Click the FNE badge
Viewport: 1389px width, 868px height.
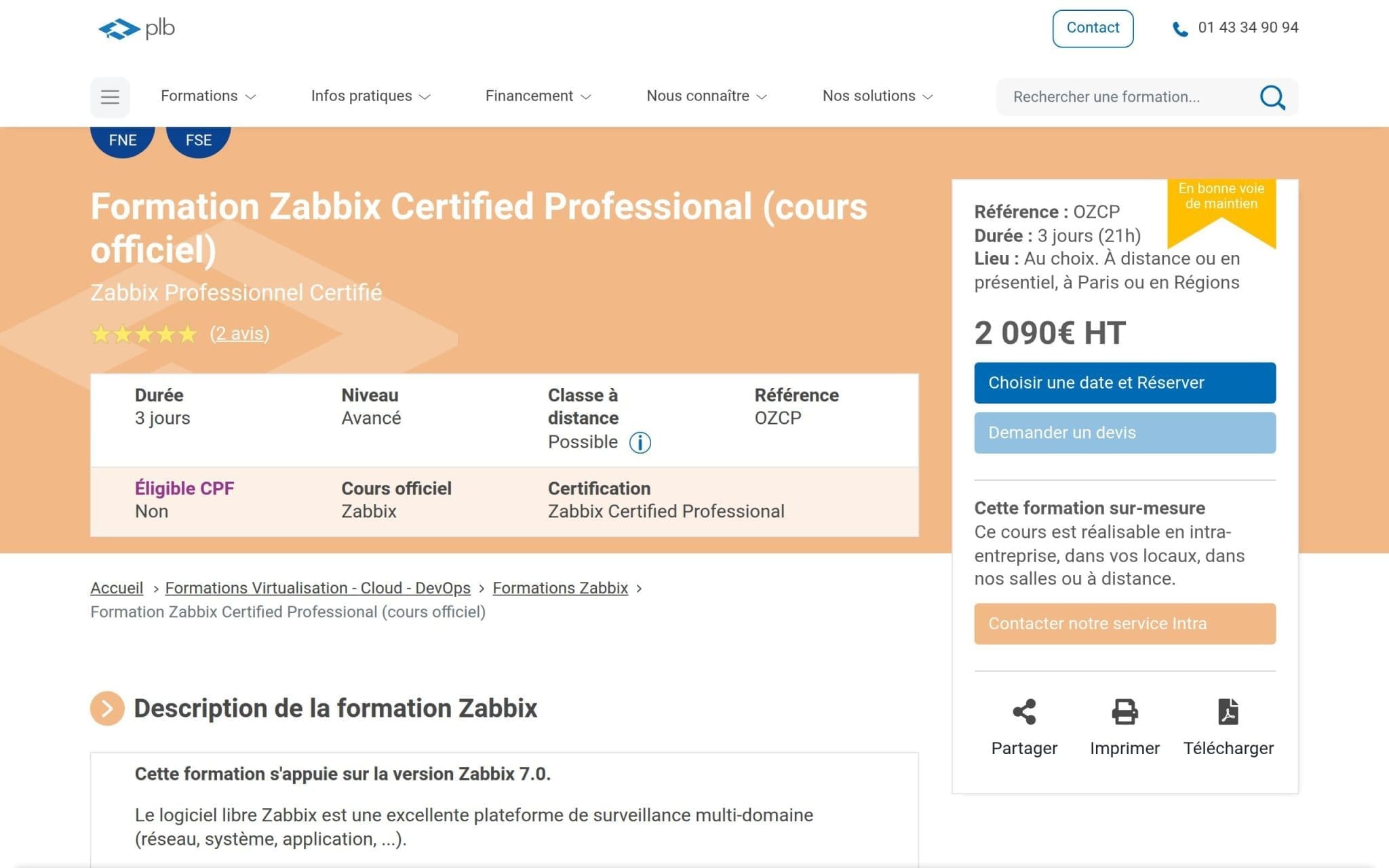(123, 140)
